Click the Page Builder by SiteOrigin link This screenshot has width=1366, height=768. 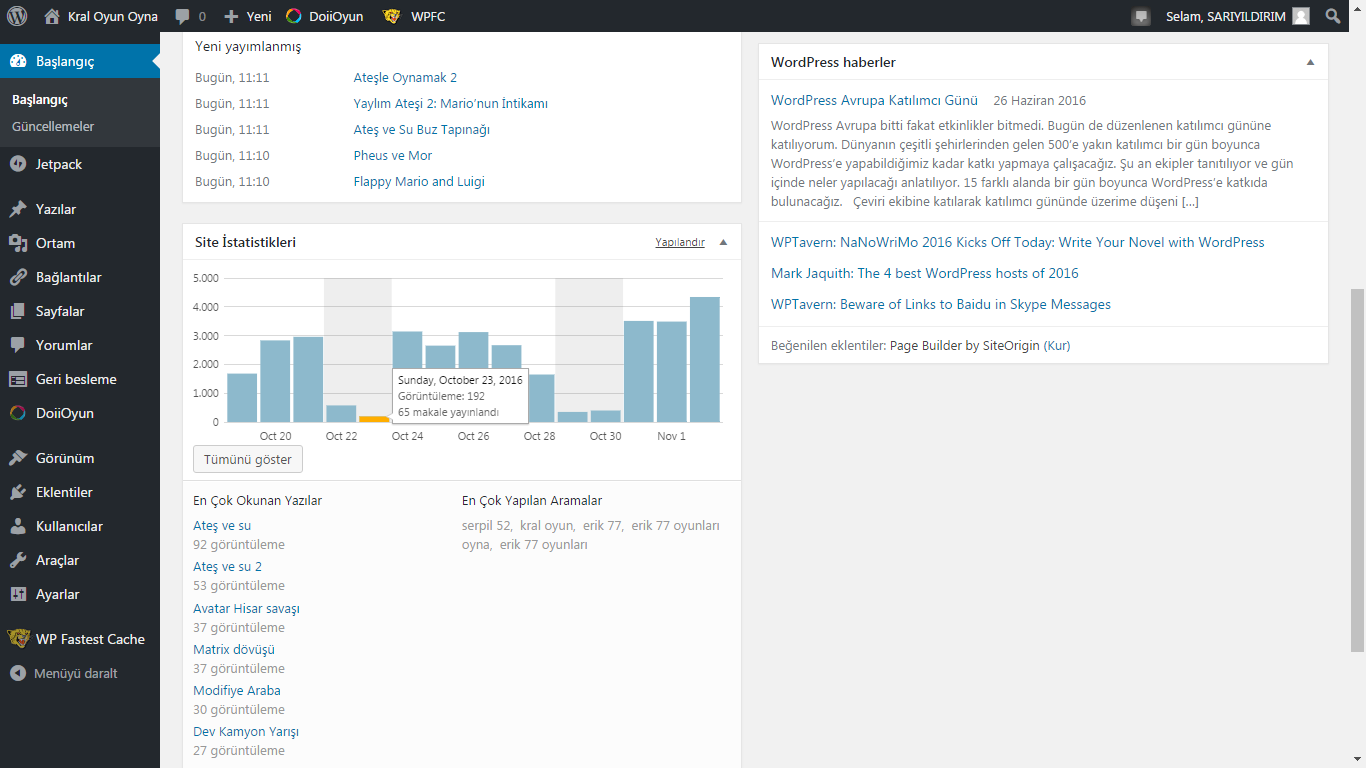(965, 346)
